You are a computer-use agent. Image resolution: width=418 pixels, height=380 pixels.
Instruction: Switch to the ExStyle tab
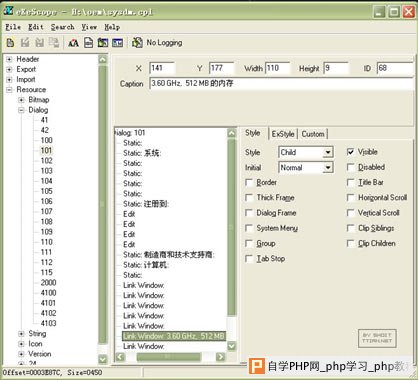click(283, 134)
